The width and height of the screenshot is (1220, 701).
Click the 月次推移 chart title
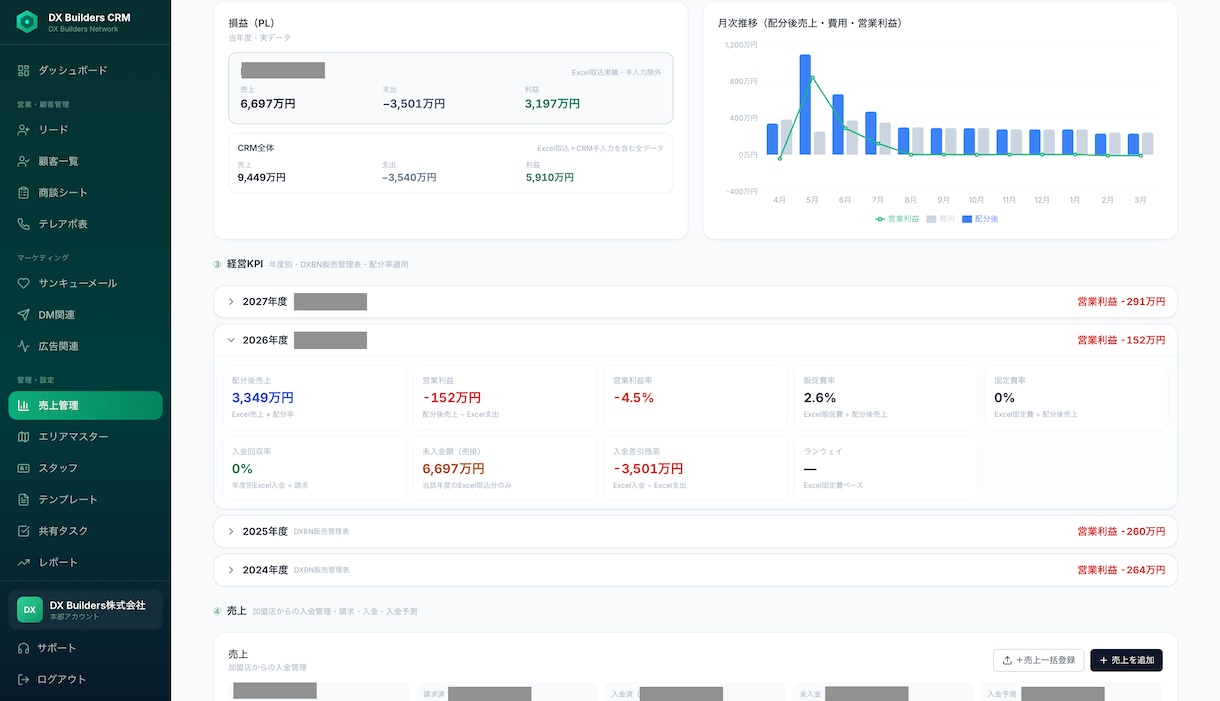[810, 22]
